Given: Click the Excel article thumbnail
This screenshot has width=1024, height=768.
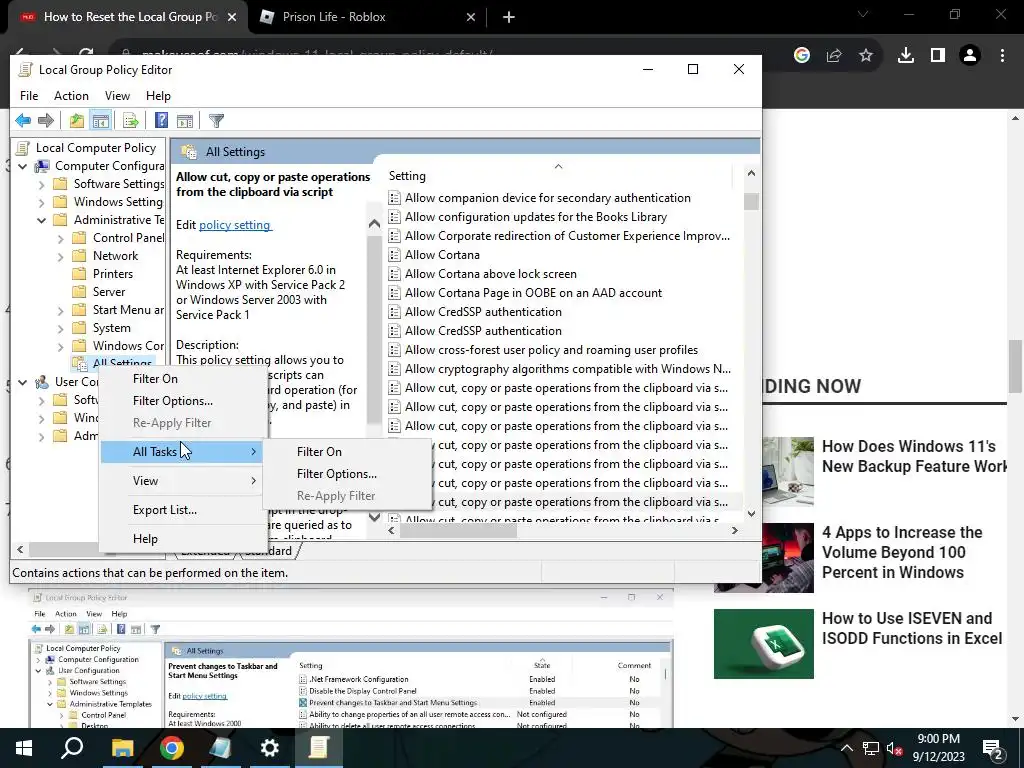Looking at the screenshot, I should pos(763,644).
